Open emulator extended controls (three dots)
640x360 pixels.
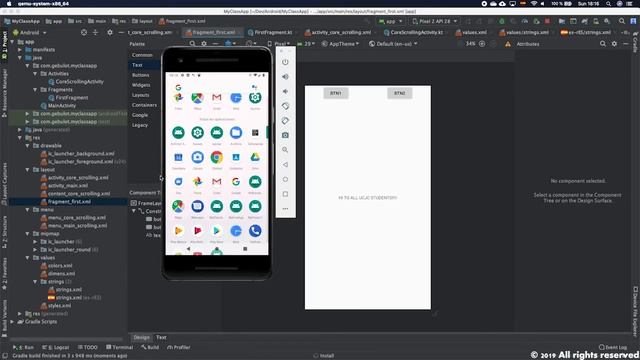(285, 209)
